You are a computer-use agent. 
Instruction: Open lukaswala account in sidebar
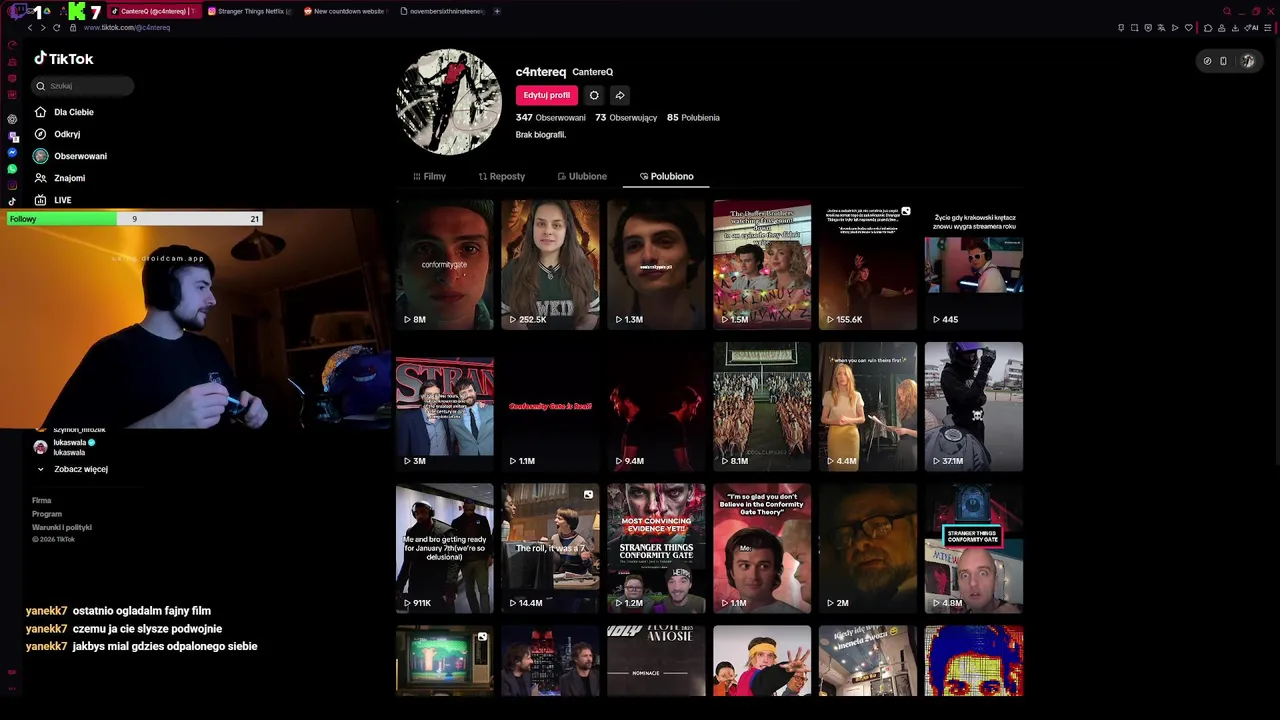tap(70, 447)
